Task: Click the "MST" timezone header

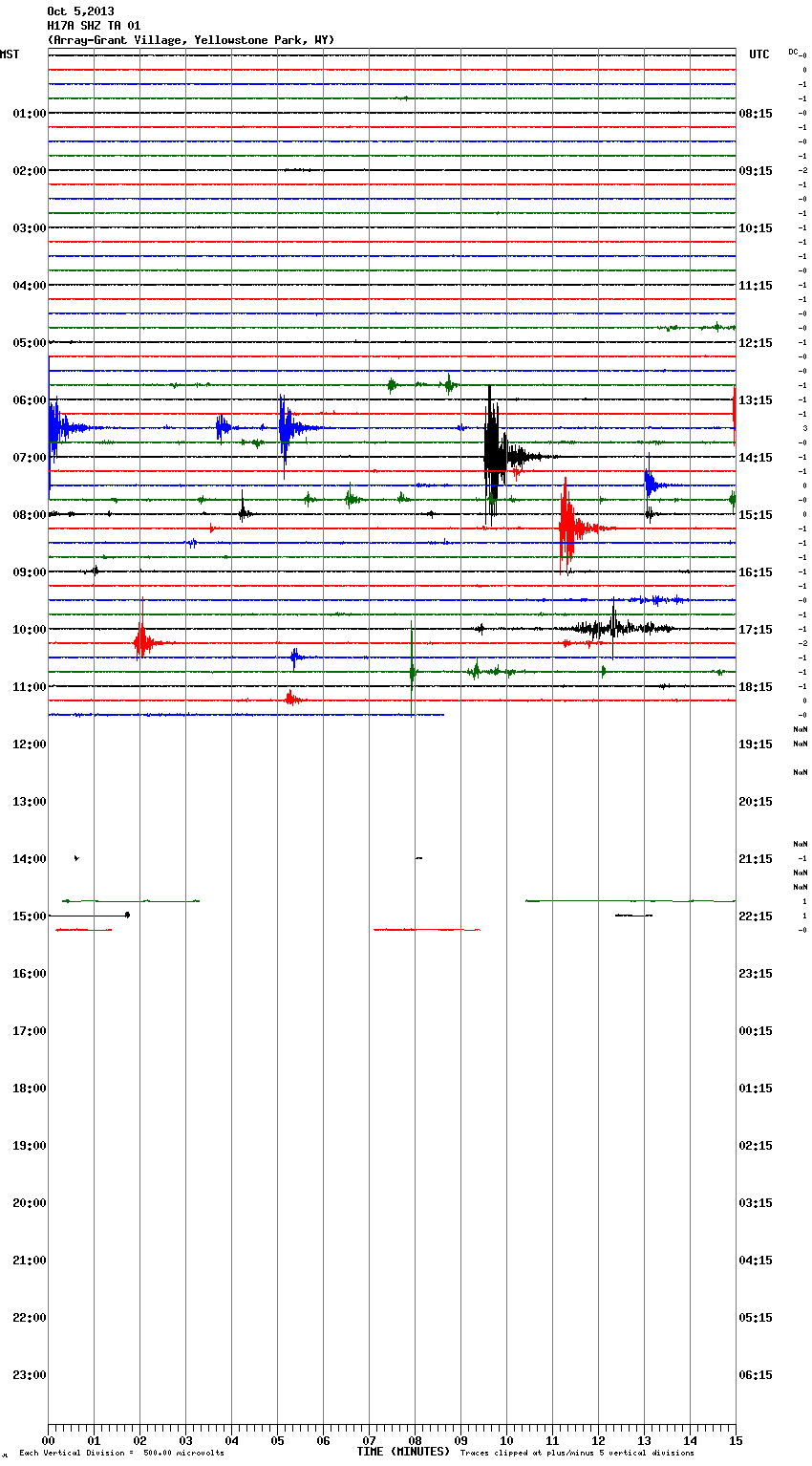Action: point(10,54)
